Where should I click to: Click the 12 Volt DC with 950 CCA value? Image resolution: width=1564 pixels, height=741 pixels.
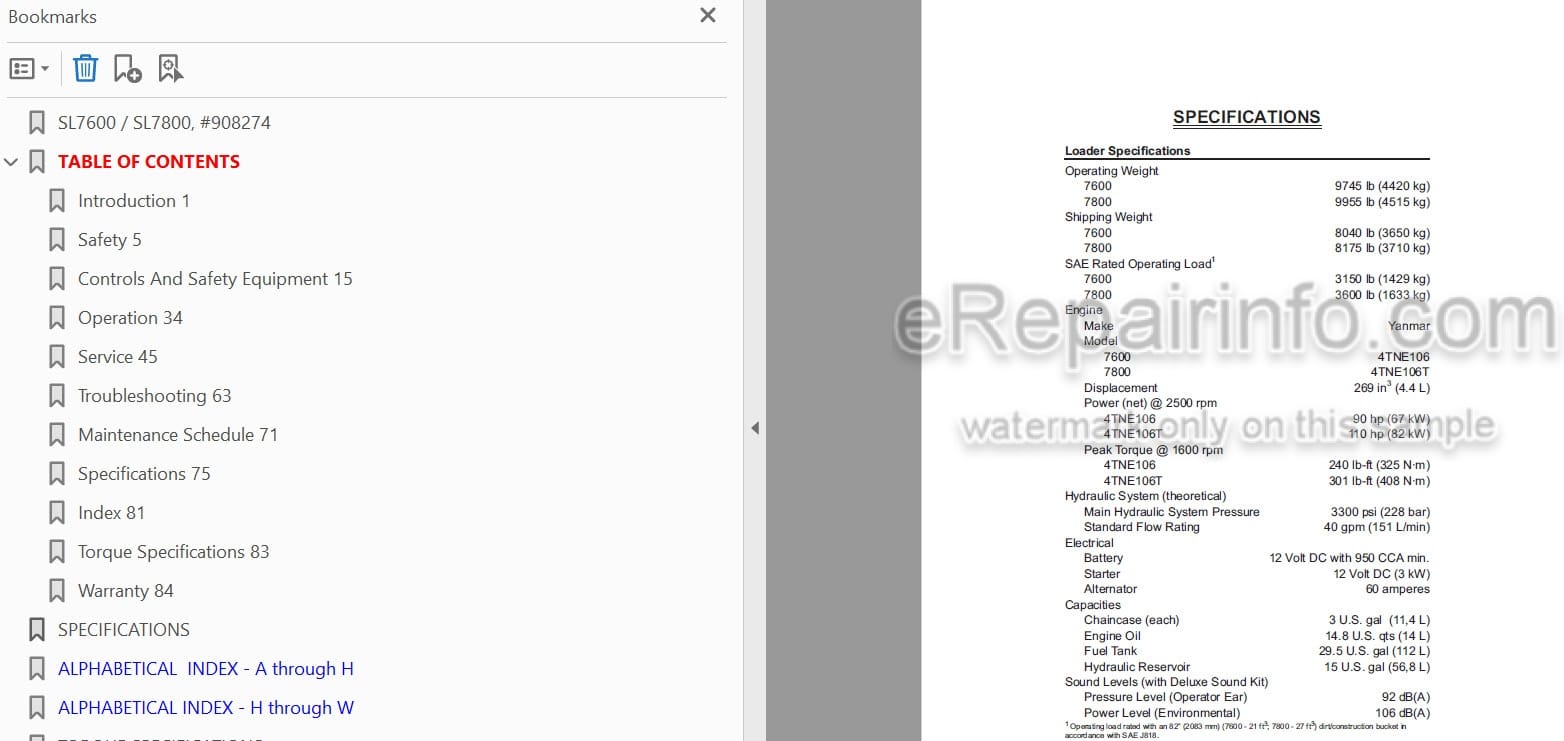point(1349,558)
